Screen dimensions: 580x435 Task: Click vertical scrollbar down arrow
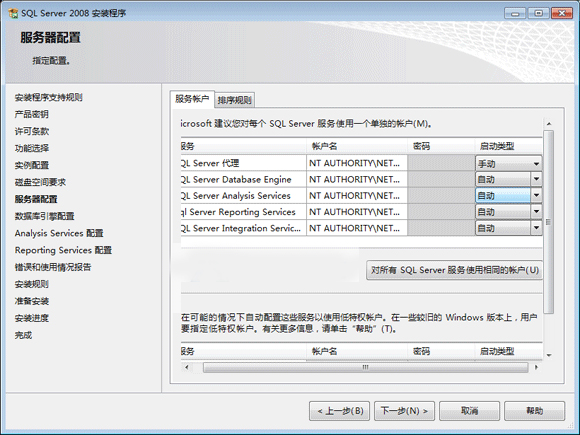point(549,355)
